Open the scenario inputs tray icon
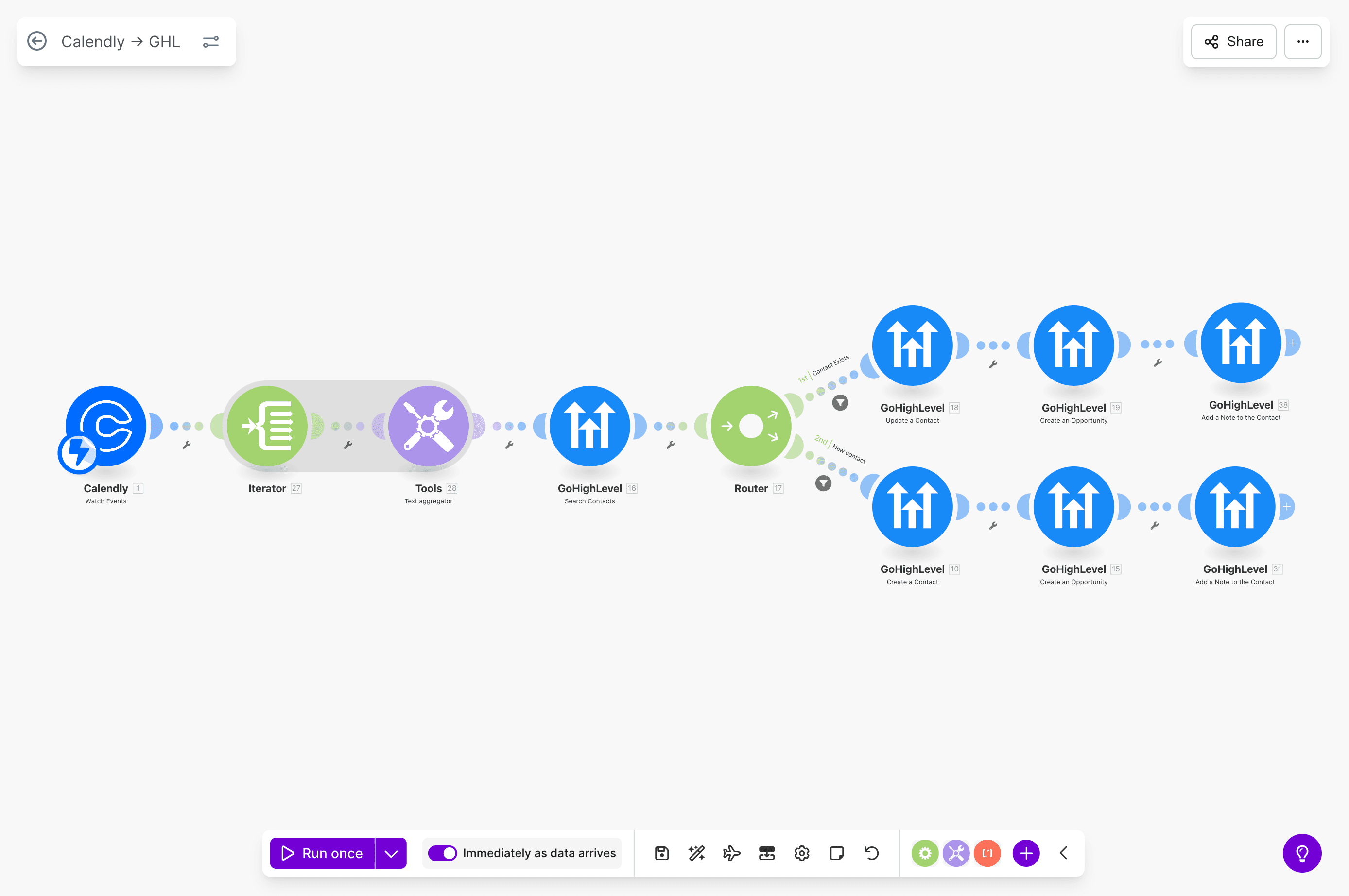 [x=767, y=853]
